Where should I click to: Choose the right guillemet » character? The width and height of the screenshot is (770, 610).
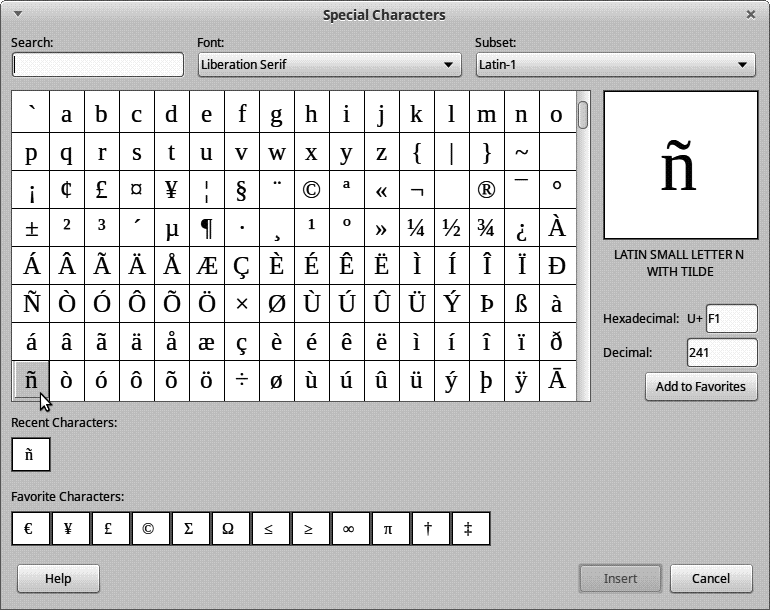tap(381, 228)
